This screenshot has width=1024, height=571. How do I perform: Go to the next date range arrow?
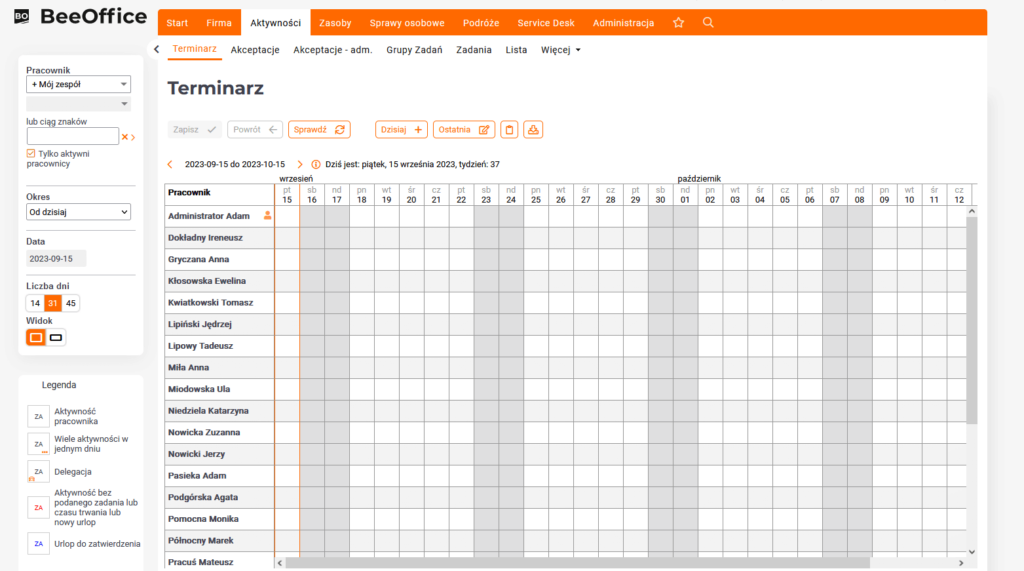point(300,164)
